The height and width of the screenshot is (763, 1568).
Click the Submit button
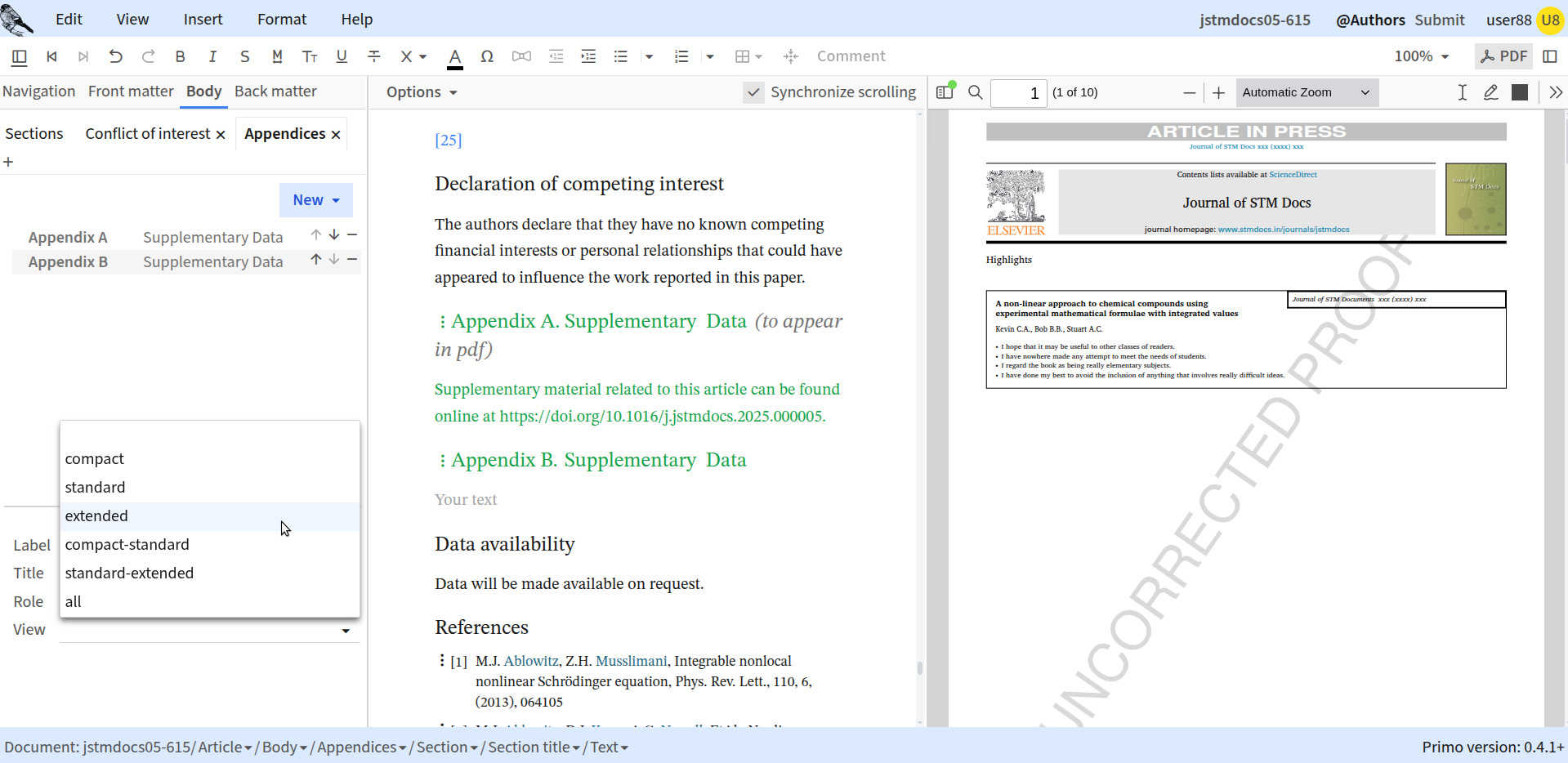coord(1440,20)
